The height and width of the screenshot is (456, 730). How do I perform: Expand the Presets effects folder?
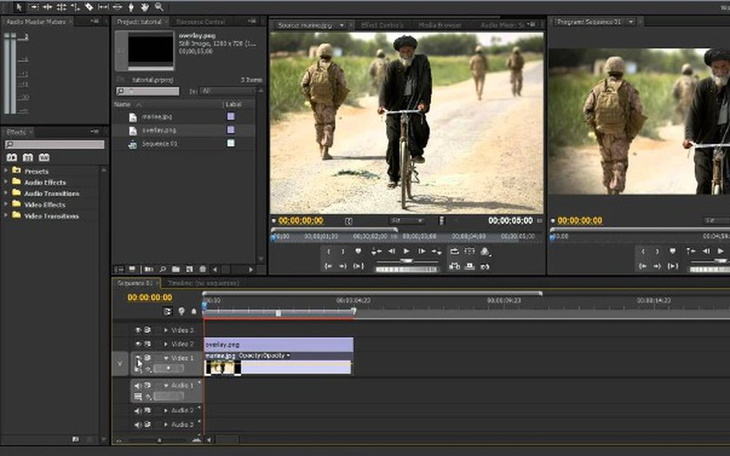(6, 170)
